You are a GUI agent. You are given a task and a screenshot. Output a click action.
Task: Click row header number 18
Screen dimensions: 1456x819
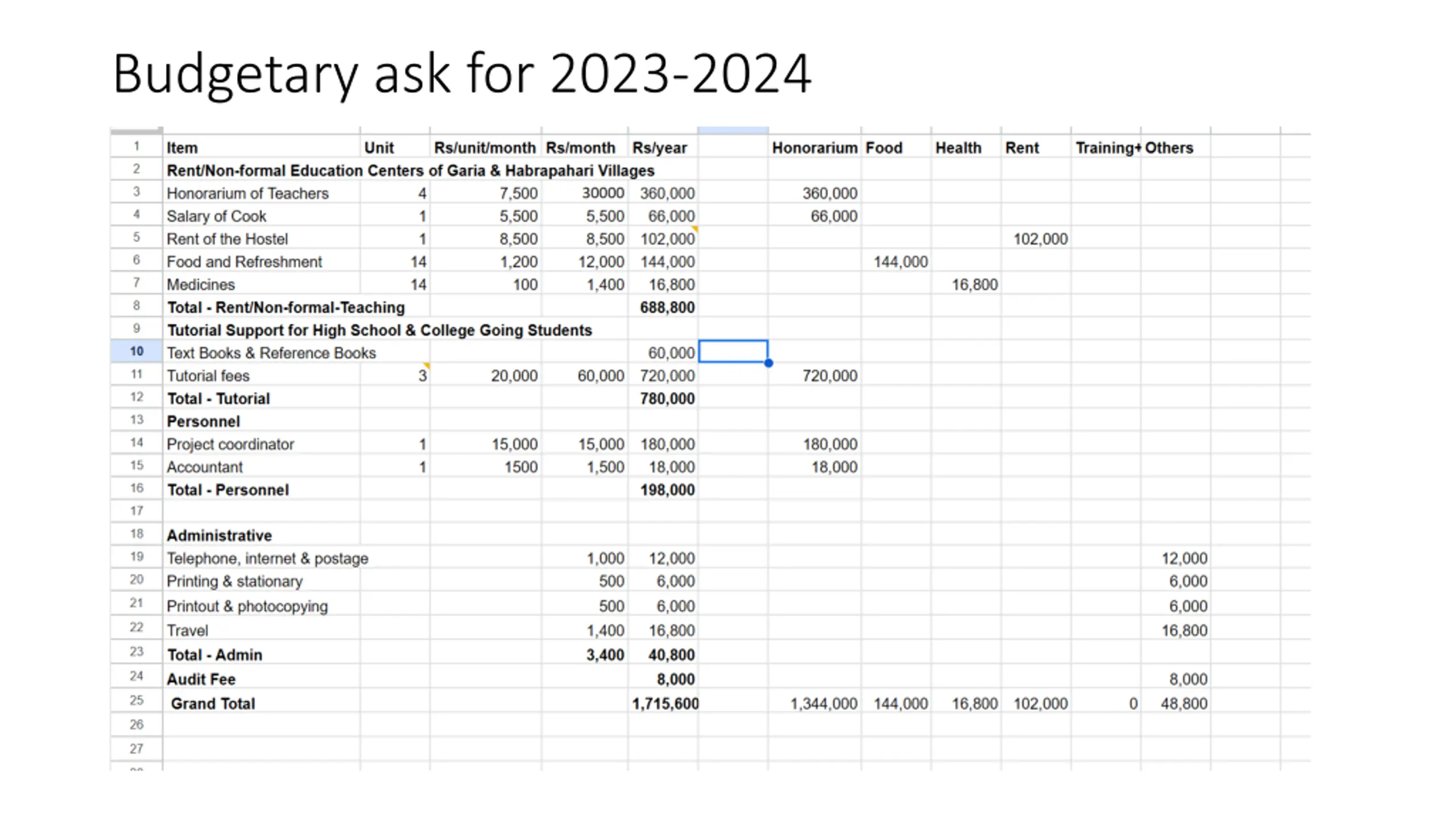pos(136,533)
